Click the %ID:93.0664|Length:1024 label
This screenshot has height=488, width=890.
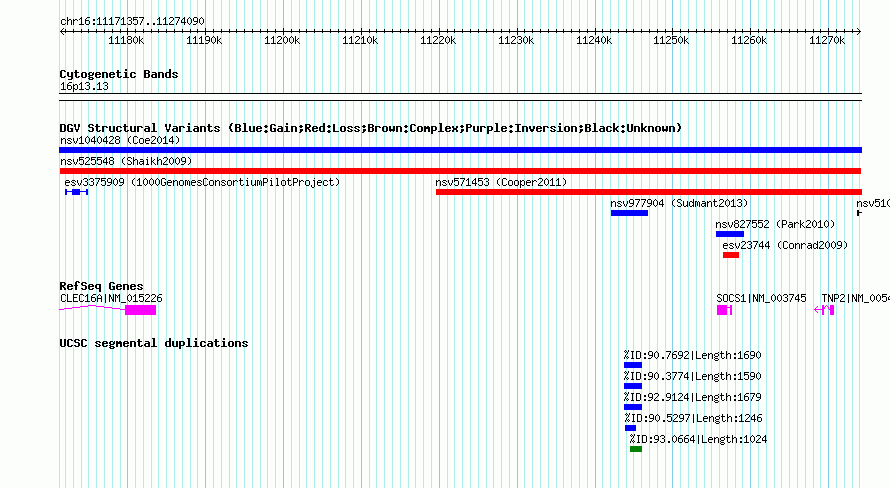(698, 439)
